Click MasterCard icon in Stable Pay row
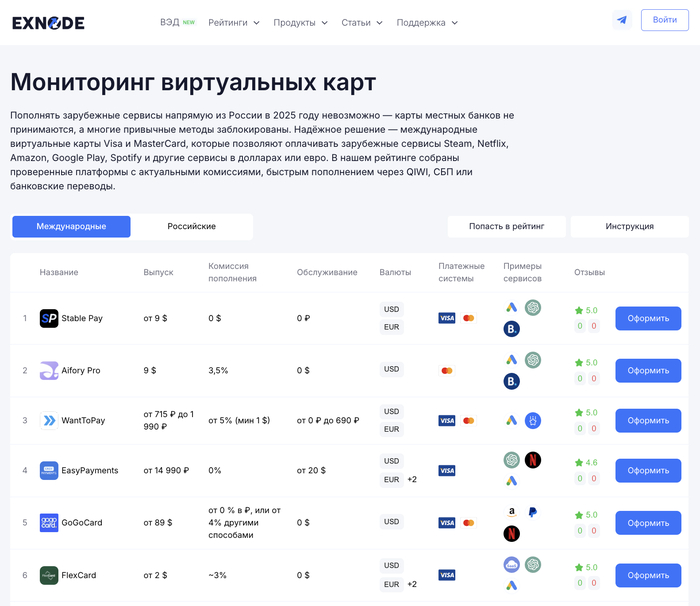 tap(468, 318)
